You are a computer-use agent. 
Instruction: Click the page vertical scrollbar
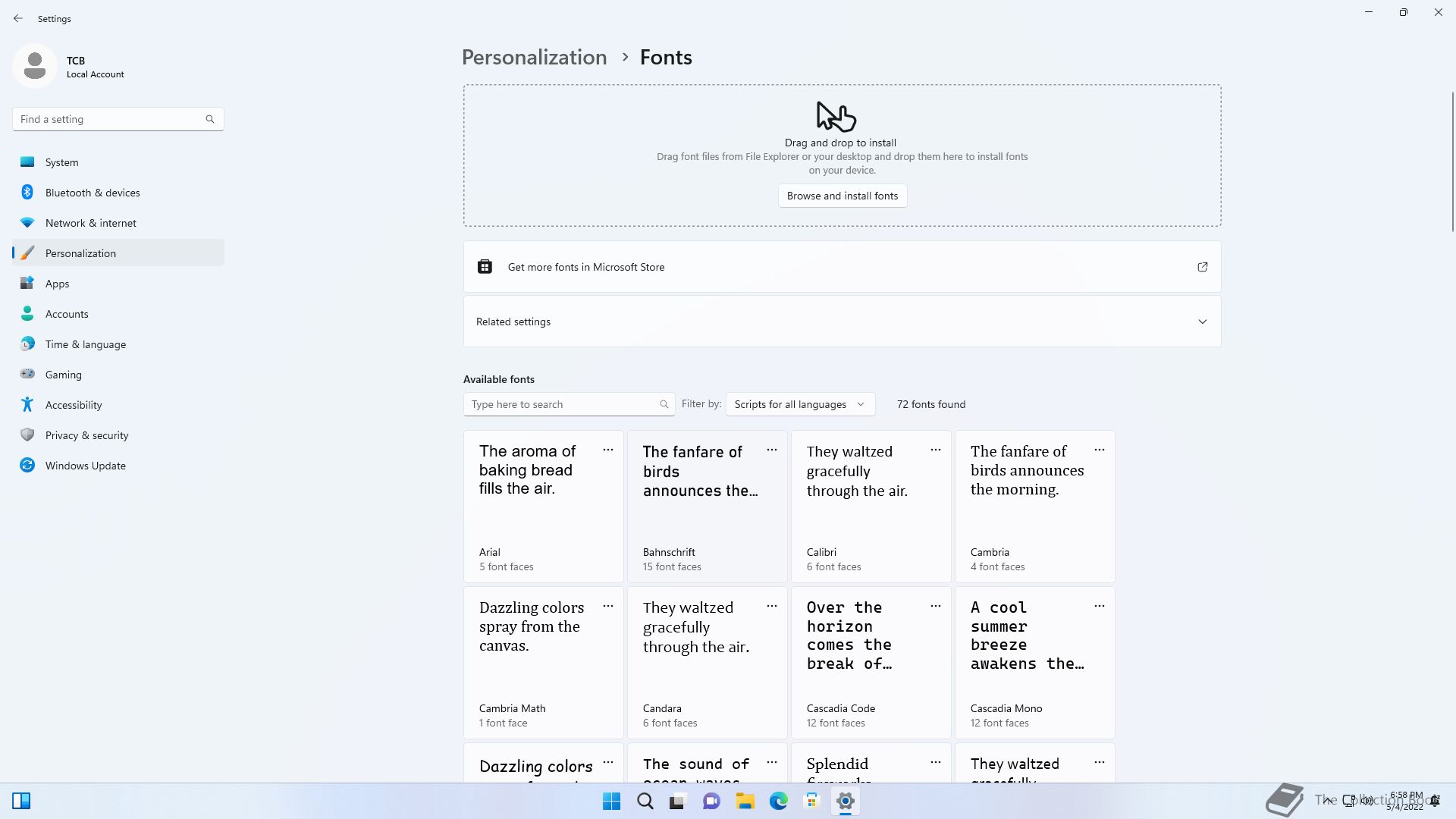(x=1452, y=163)
